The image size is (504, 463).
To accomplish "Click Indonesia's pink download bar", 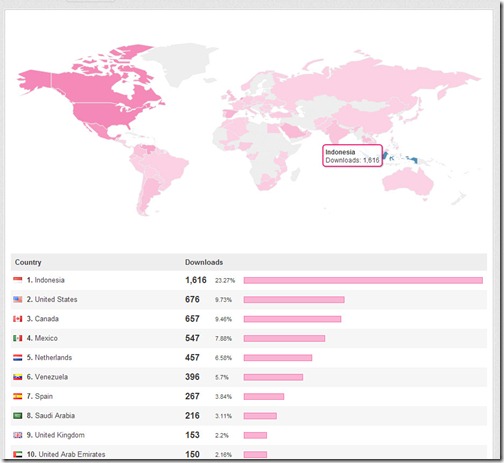I will (x=363, y=280).
